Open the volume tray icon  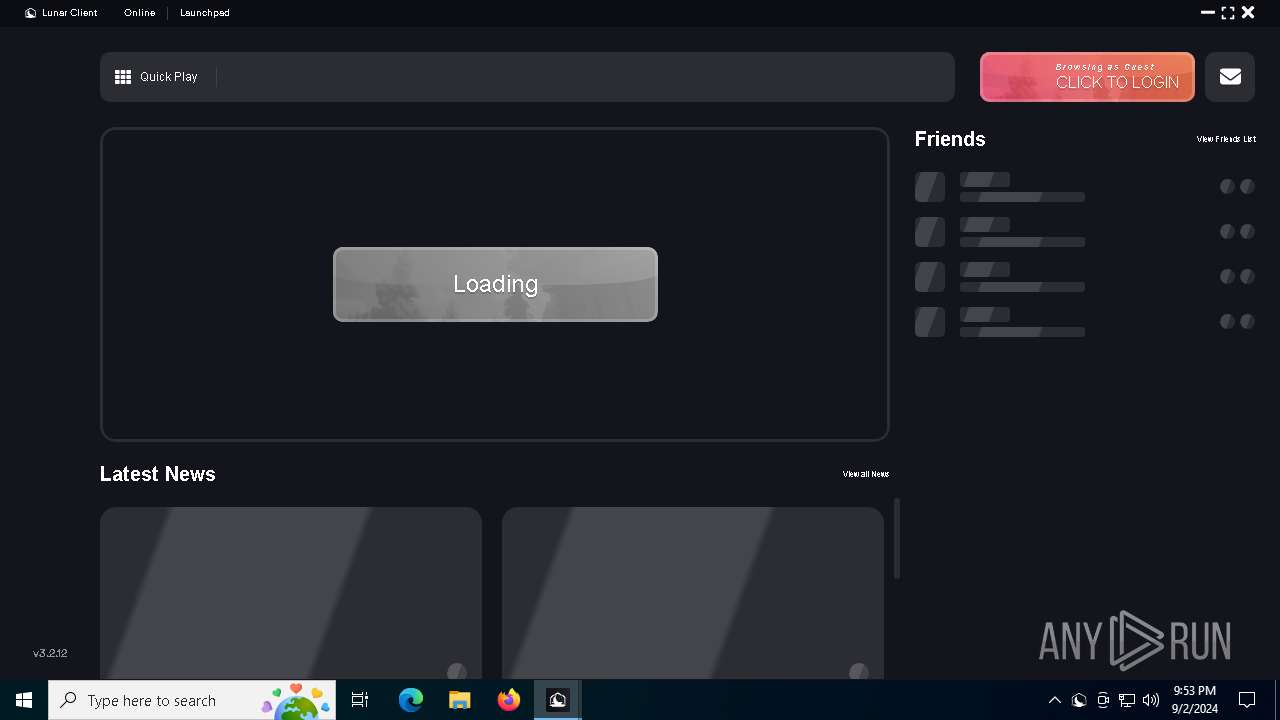click(x=1151, y=700)
